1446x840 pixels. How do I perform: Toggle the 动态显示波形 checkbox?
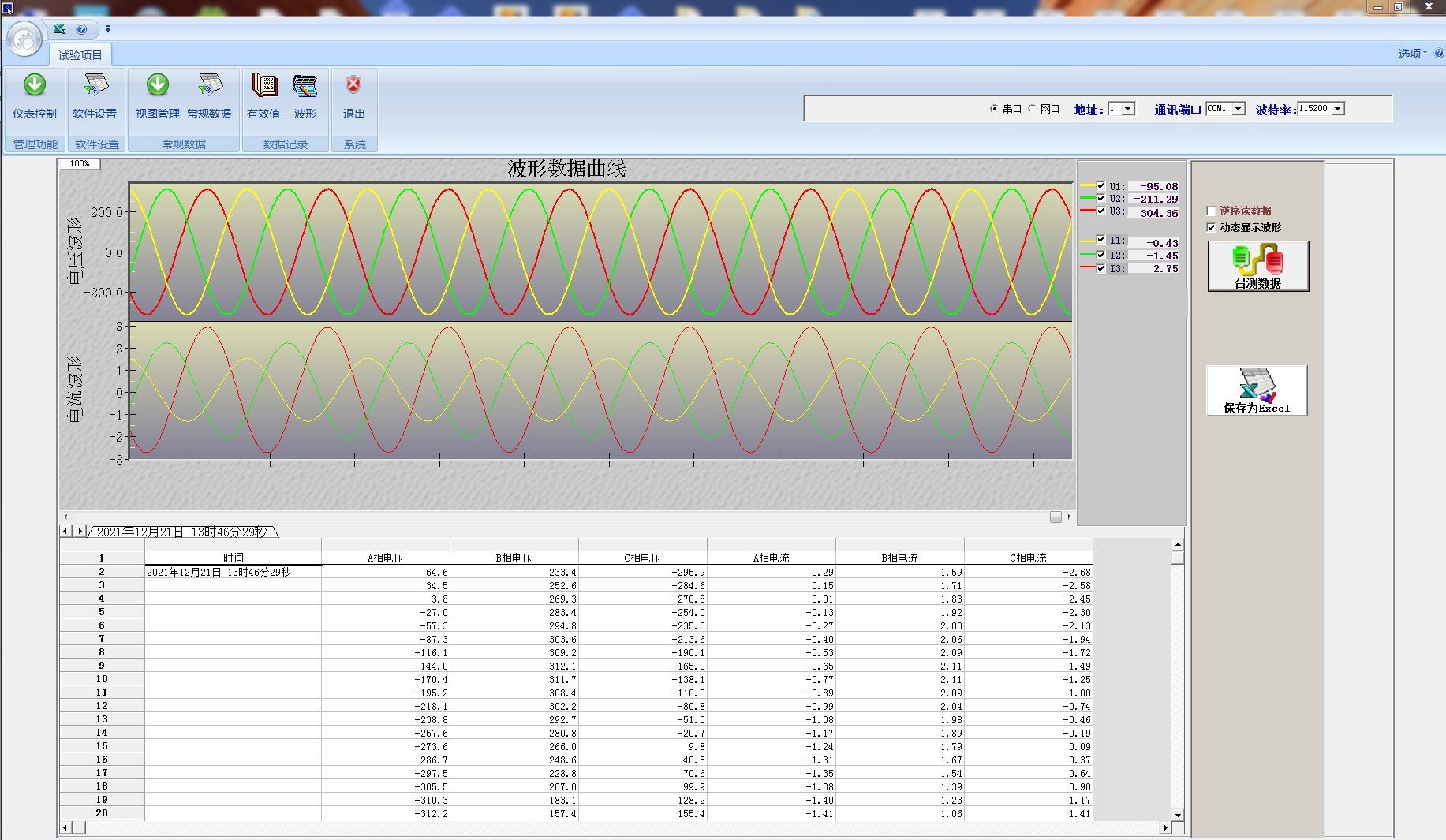pos(1212,228)
